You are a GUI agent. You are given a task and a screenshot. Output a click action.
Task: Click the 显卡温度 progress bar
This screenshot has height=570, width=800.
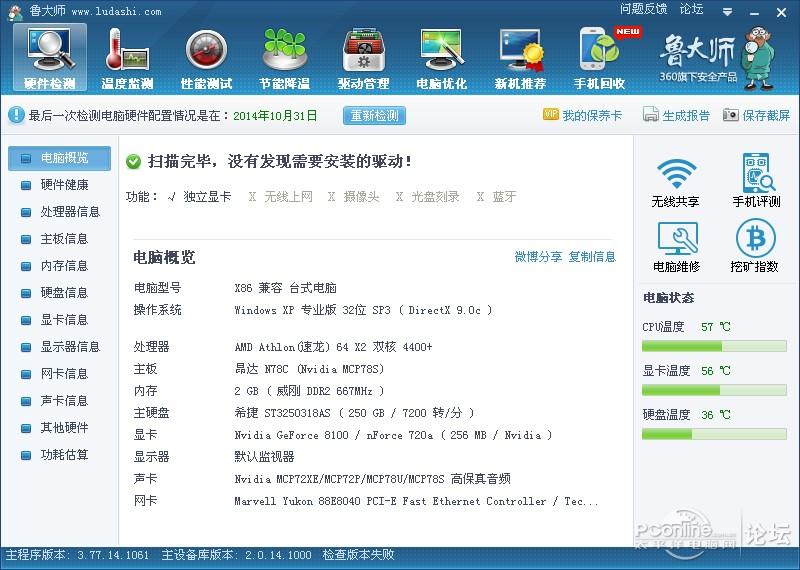pyautogui.click(x=714, y=391)
